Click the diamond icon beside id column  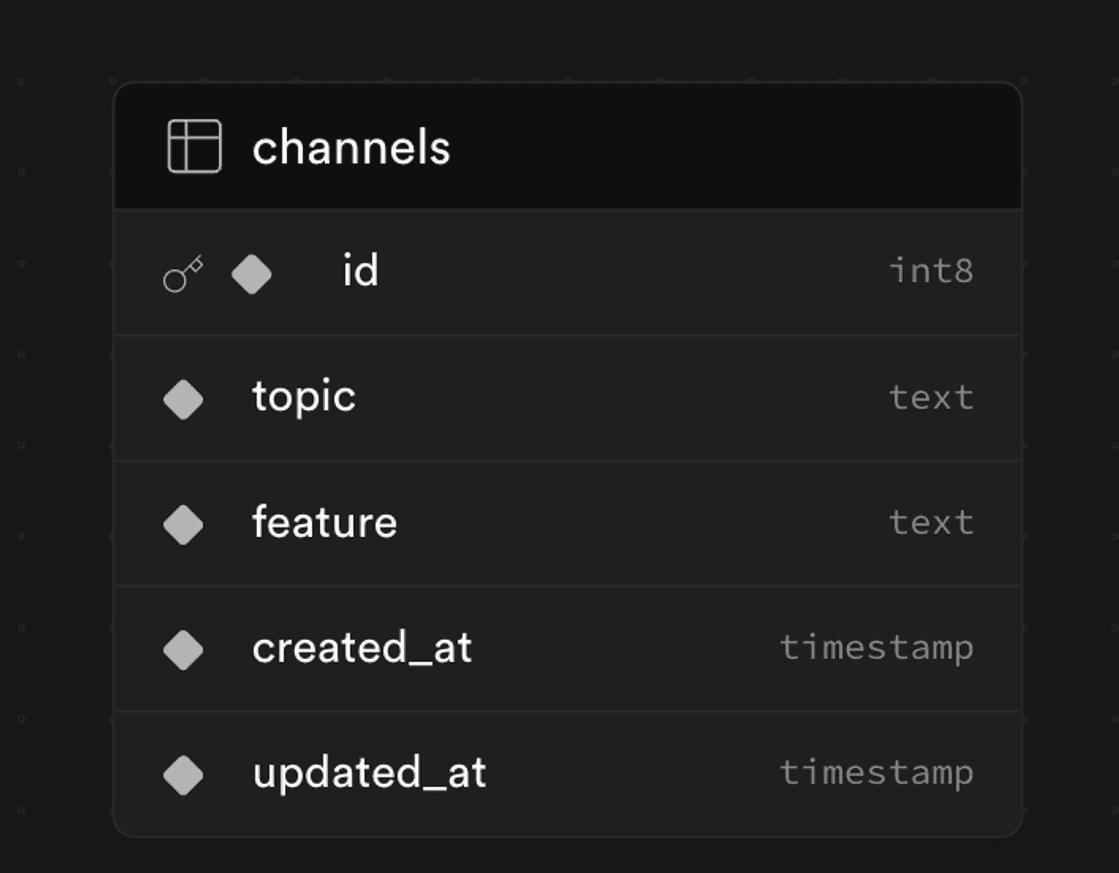tap(252, 271)
